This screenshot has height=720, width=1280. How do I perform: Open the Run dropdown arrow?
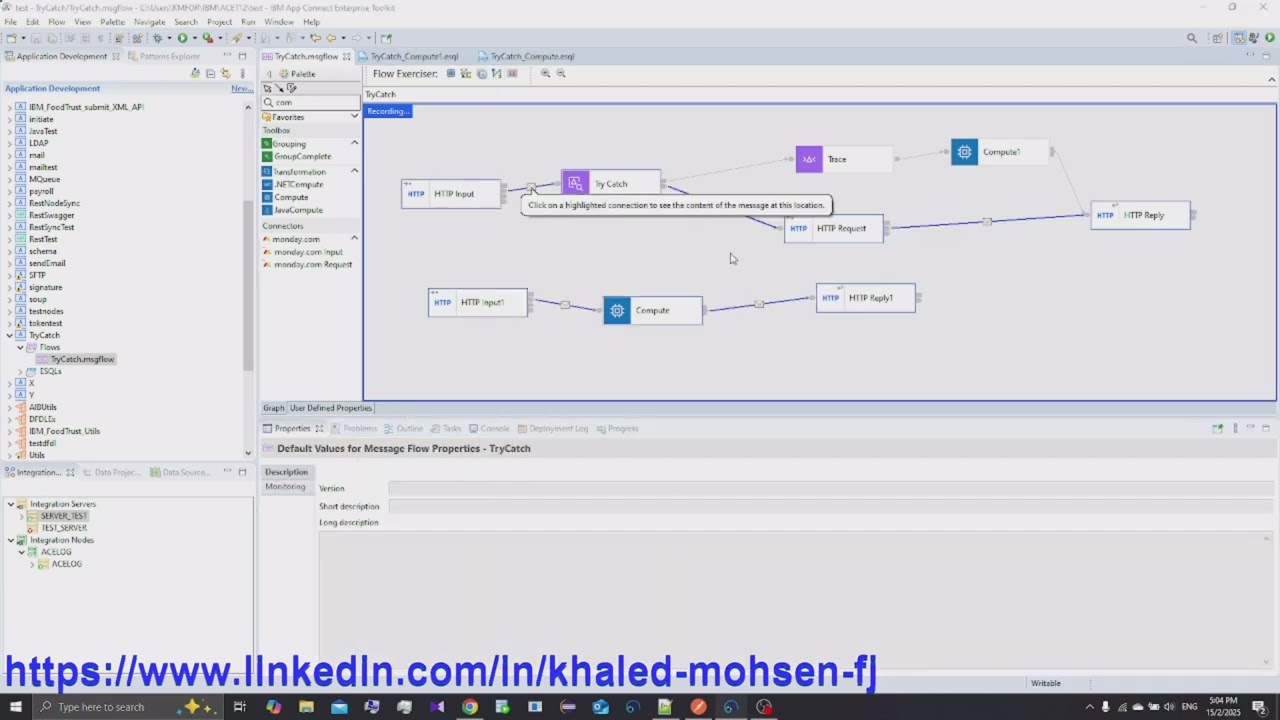coord(194,38)
